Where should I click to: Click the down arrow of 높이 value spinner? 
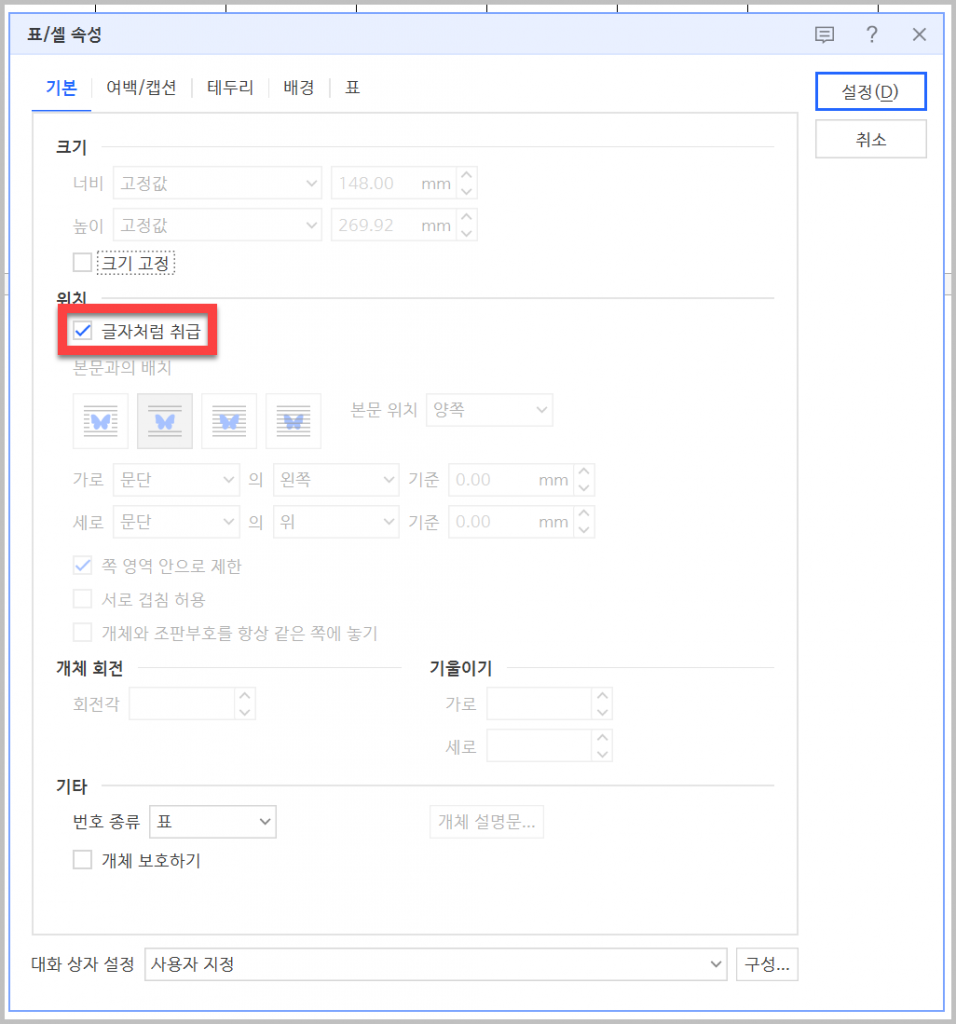click(x=467, y=232)
